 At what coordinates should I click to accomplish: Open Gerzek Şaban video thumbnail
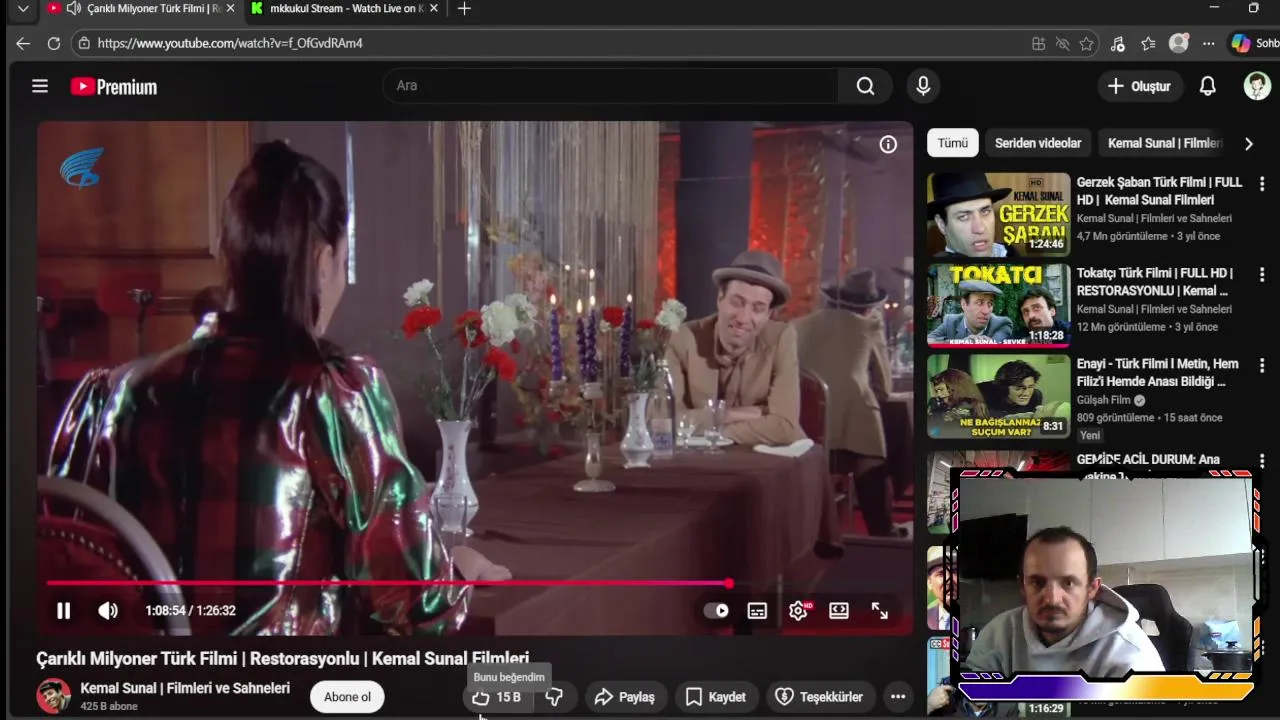998,214
